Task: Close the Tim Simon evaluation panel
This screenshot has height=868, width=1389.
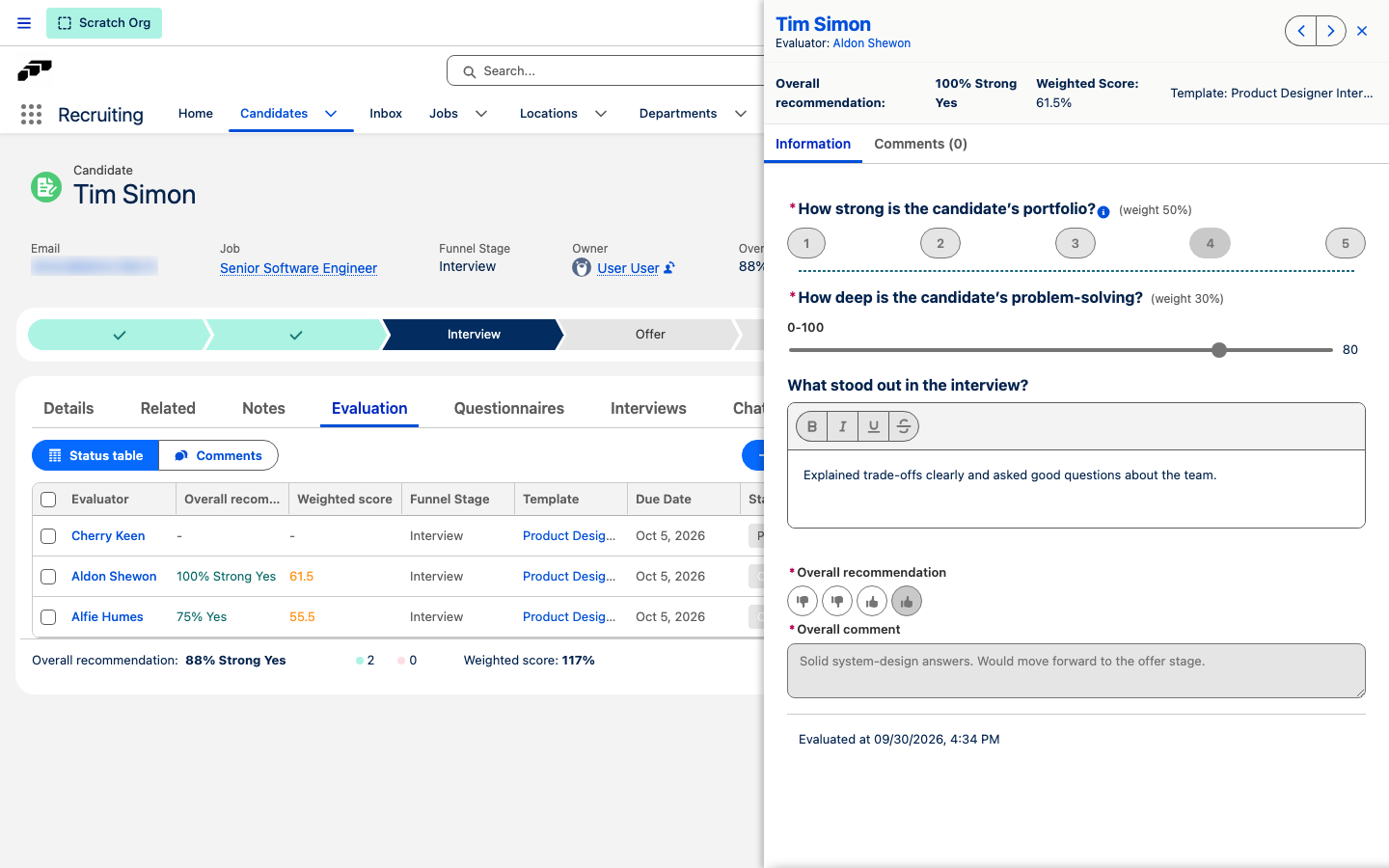Action: pyautogui.click(x=1362, y=31)
